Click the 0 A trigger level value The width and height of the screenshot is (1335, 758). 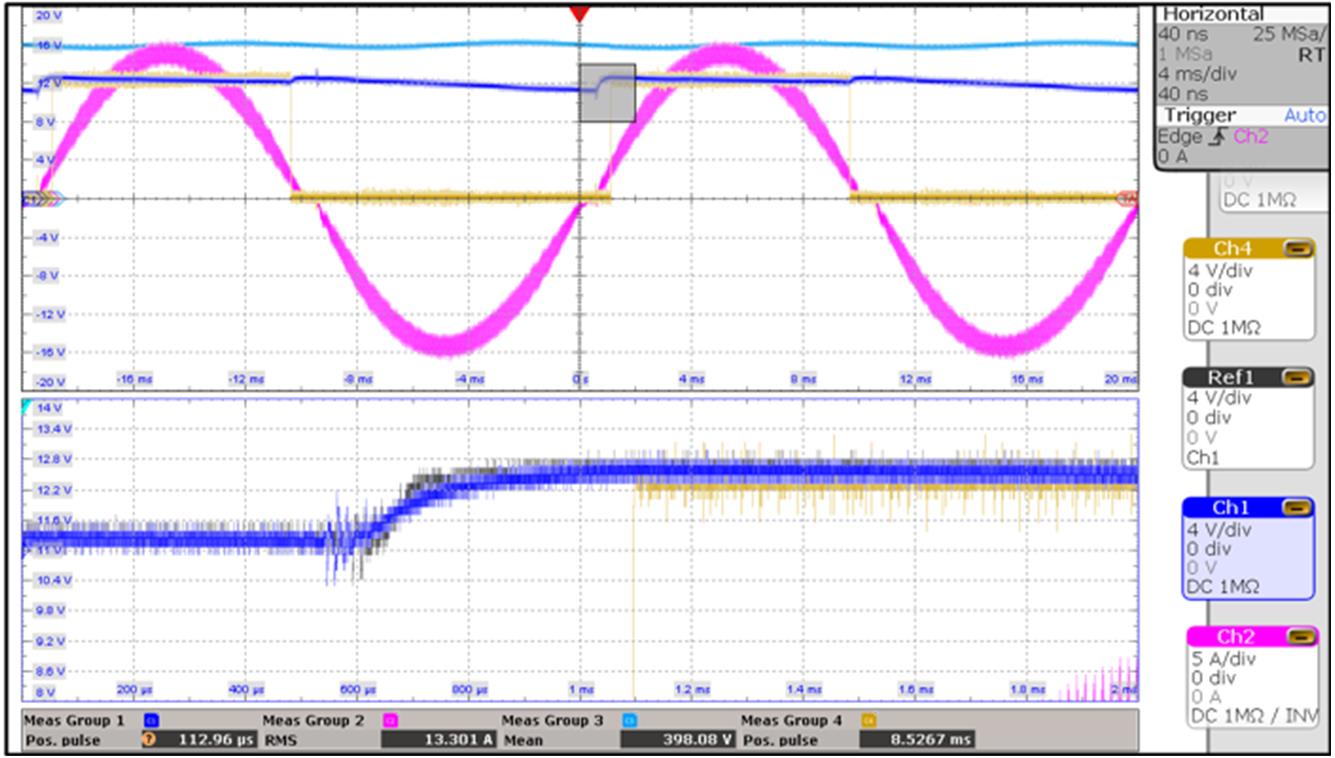pos(1172,157)
